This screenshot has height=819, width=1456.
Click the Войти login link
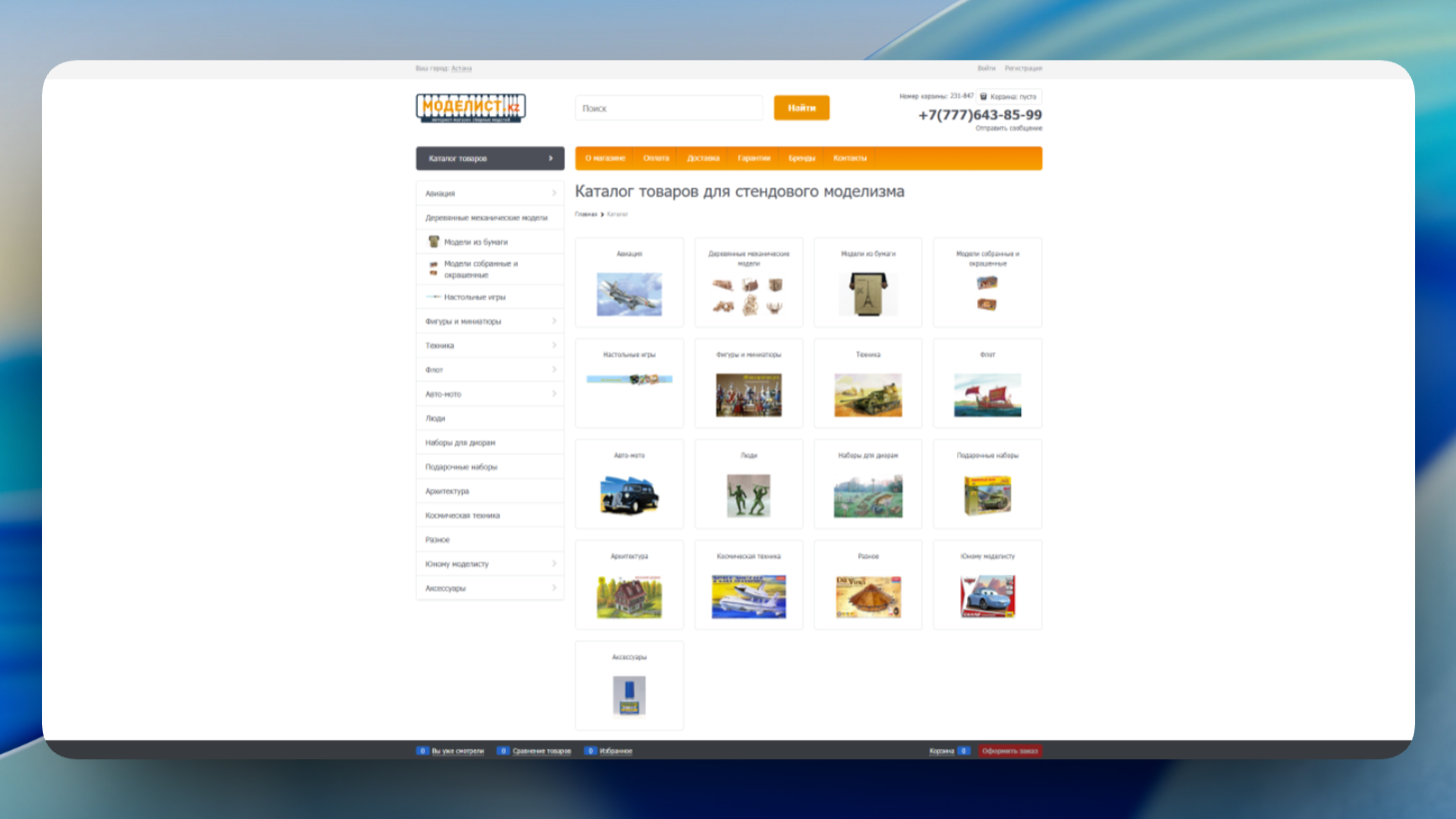(986, 69)
